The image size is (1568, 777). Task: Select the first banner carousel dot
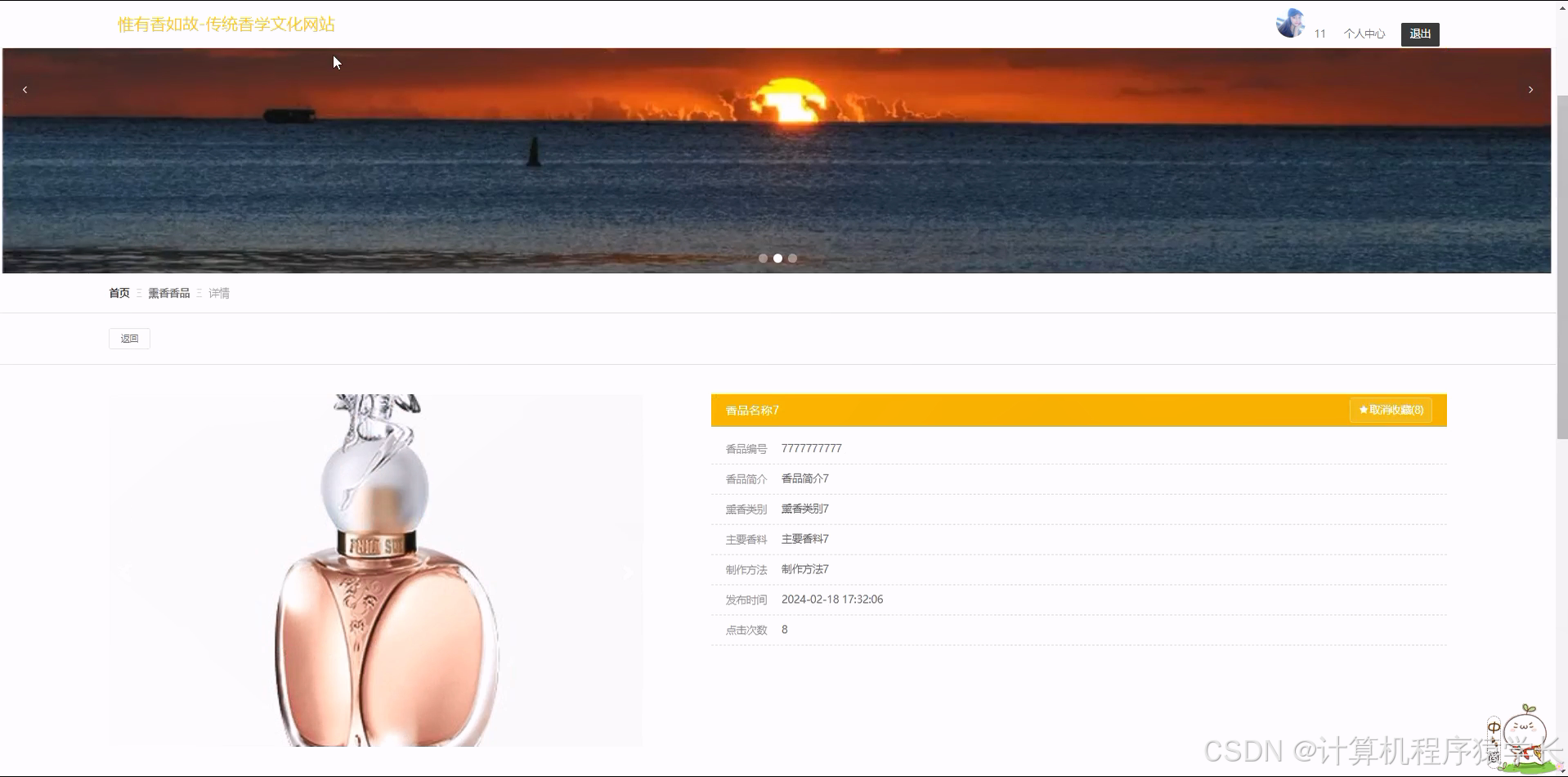point(763,258)
